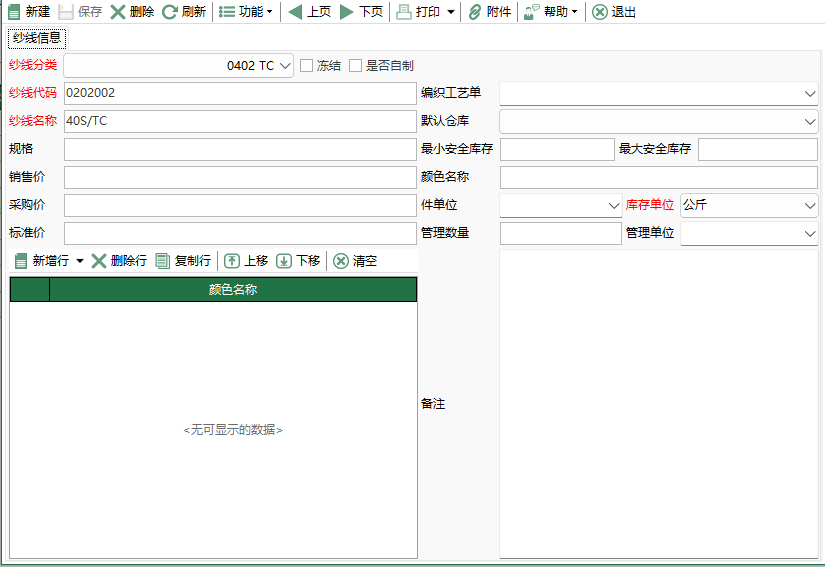Click the 新建 (New) toolbar icon
Image resolution: width=825 pixels, height=567 pixels.
(14, 12)
